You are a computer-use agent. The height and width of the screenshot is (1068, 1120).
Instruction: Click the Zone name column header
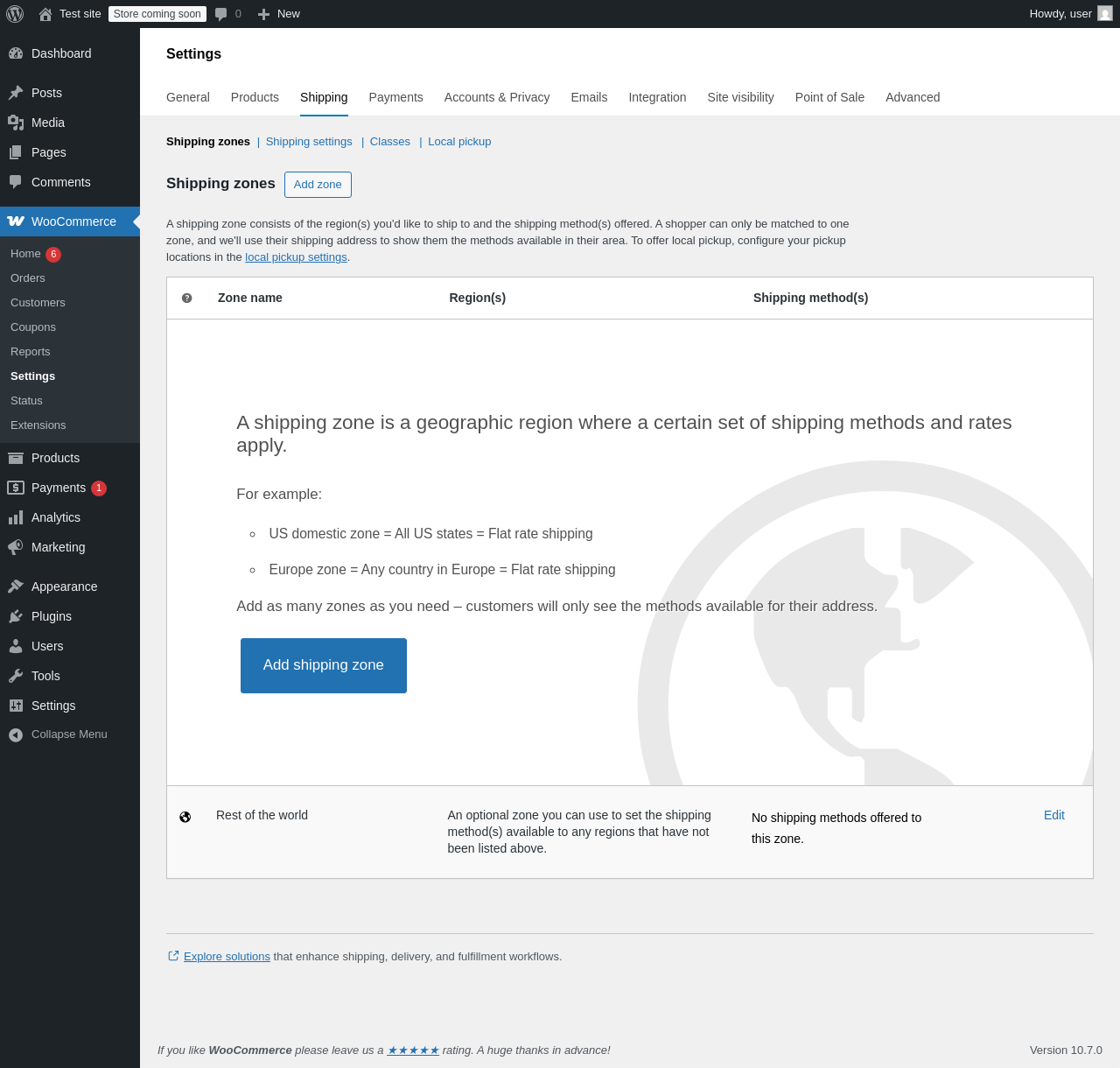click(250, 298)
